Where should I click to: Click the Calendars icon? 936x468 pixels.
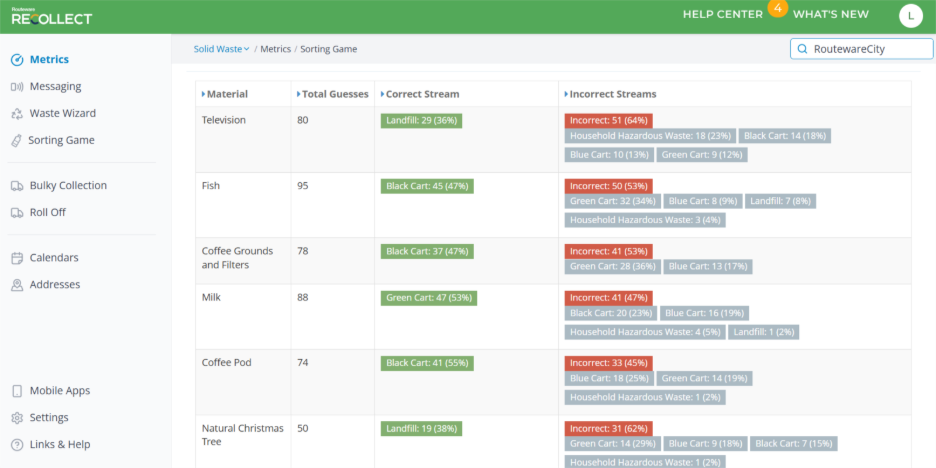17,258
